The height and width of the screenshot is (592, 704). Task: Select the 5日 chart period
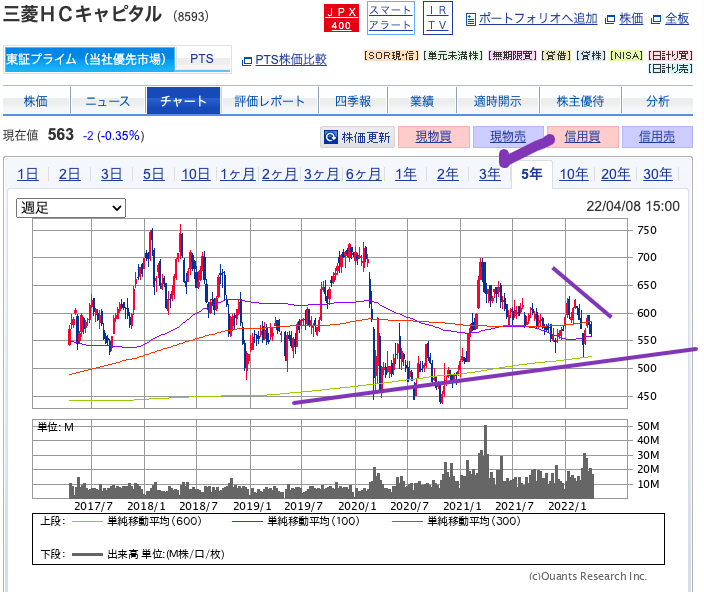[x=154, y=174]
